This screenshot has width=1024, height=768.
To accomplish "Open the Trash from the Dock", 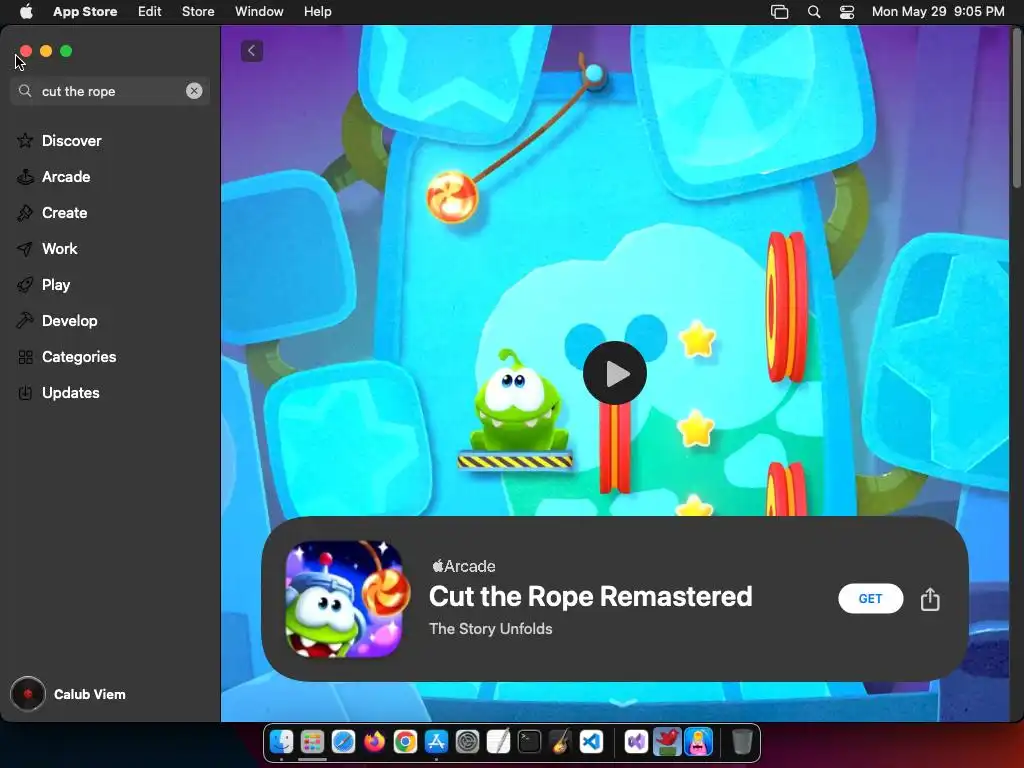I will pos(742,742).
